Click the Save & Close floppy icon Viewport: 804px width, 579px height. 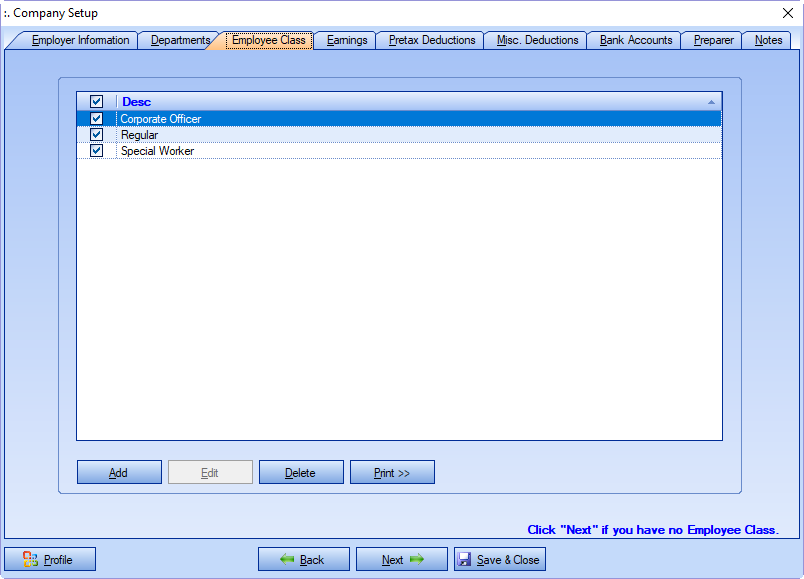[465, 559]
